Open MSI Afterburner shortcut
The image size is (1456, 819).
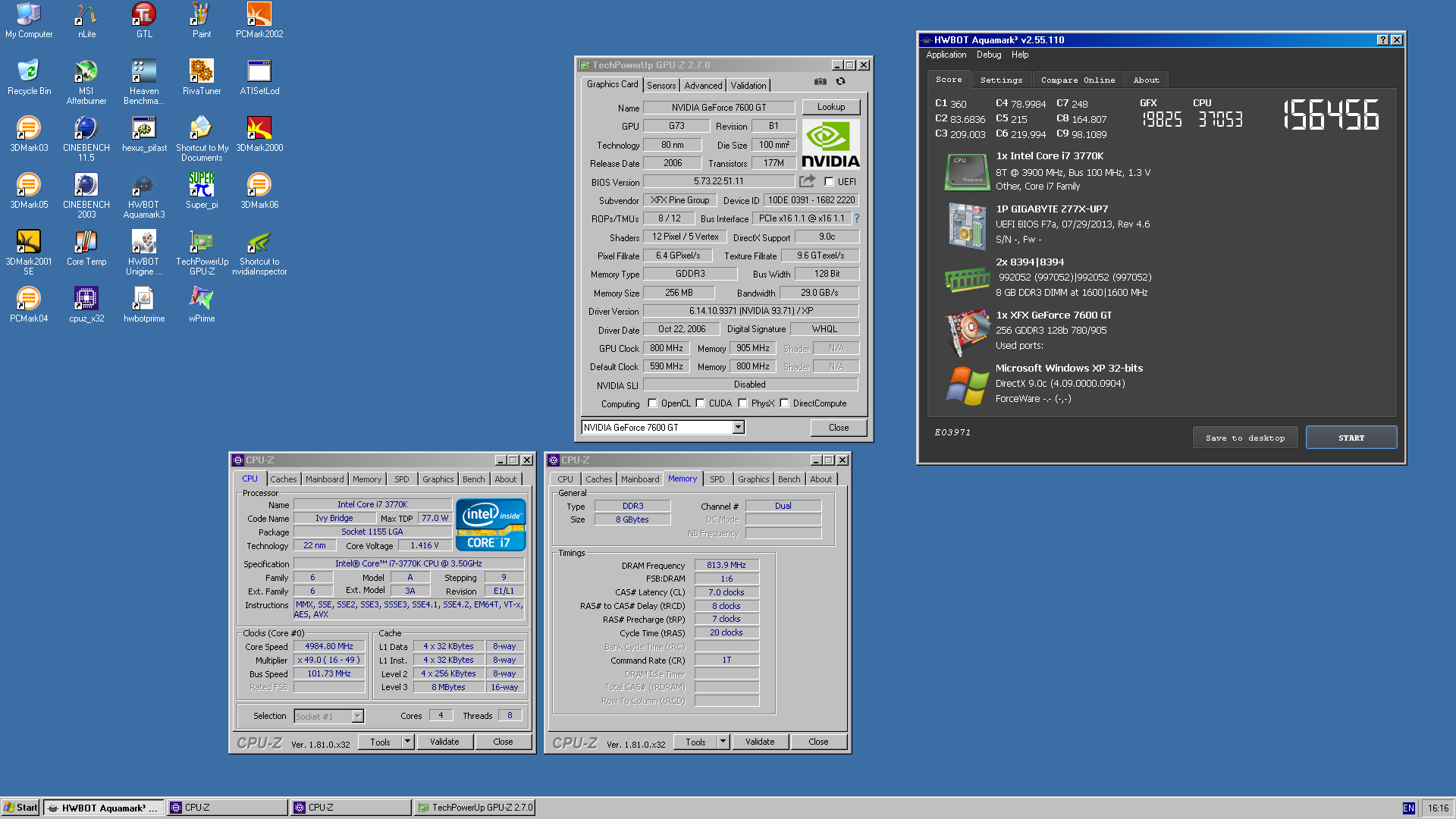point(86,82)
